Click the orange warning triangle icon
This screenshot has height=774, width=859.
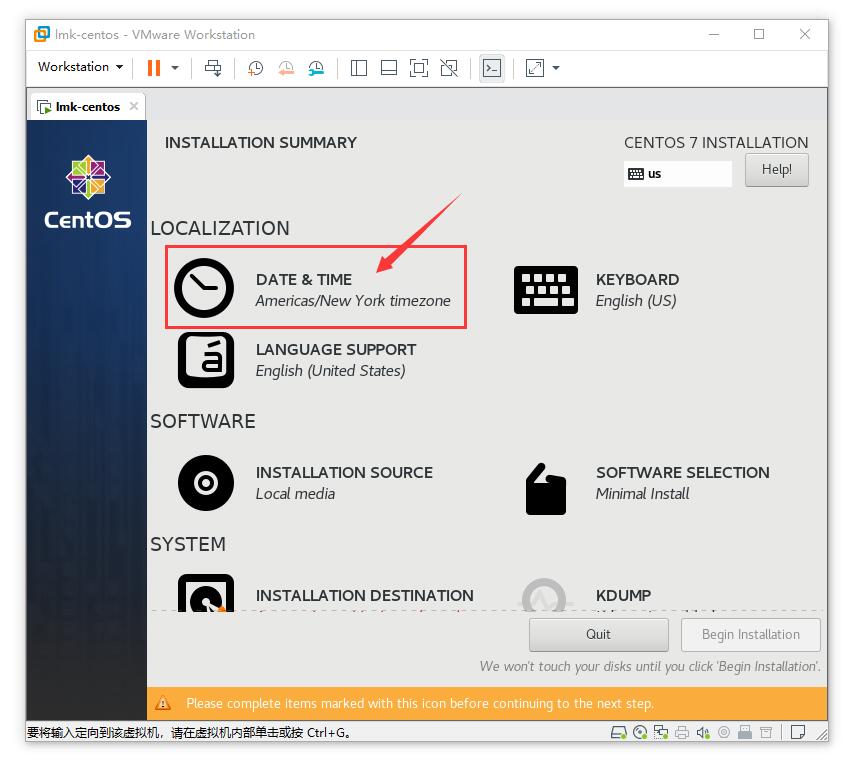[163, 703]
